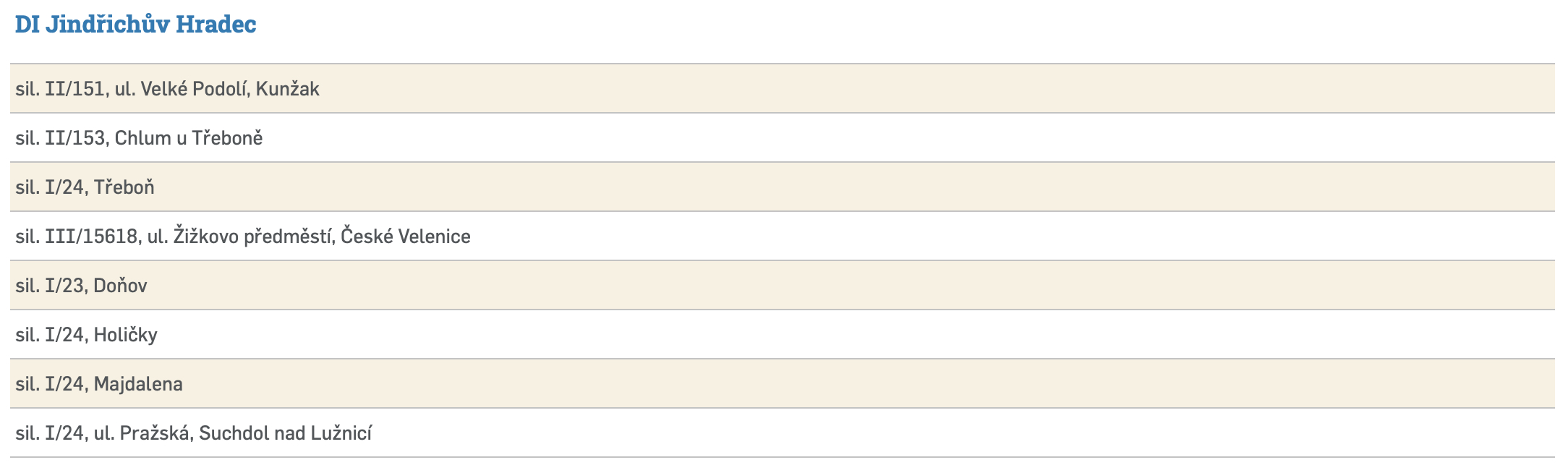Select the village name Majdalena
The width and height of the screenshot is (1568, 473).
pyautogui.click(x=138, y=384)
